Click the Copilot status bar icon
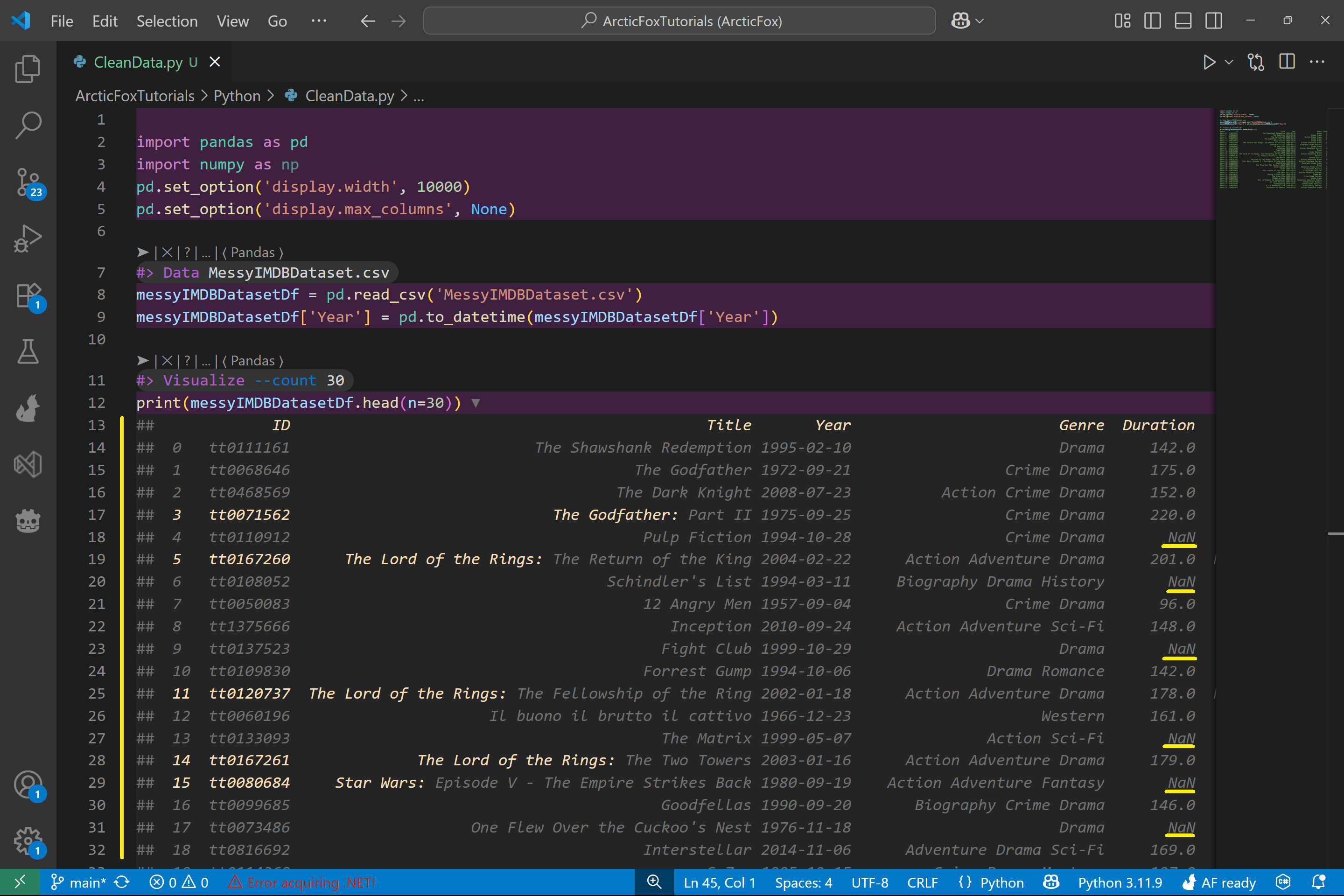Viewport: 1344px width, 896px height. [x=1051, y=882]
